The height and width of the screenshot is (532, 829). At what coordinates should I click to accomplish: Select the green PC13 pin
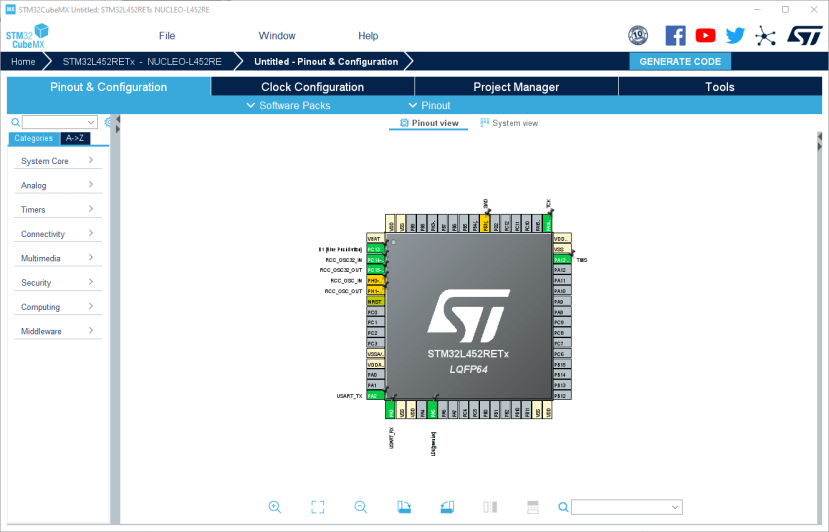coord(375,249)
